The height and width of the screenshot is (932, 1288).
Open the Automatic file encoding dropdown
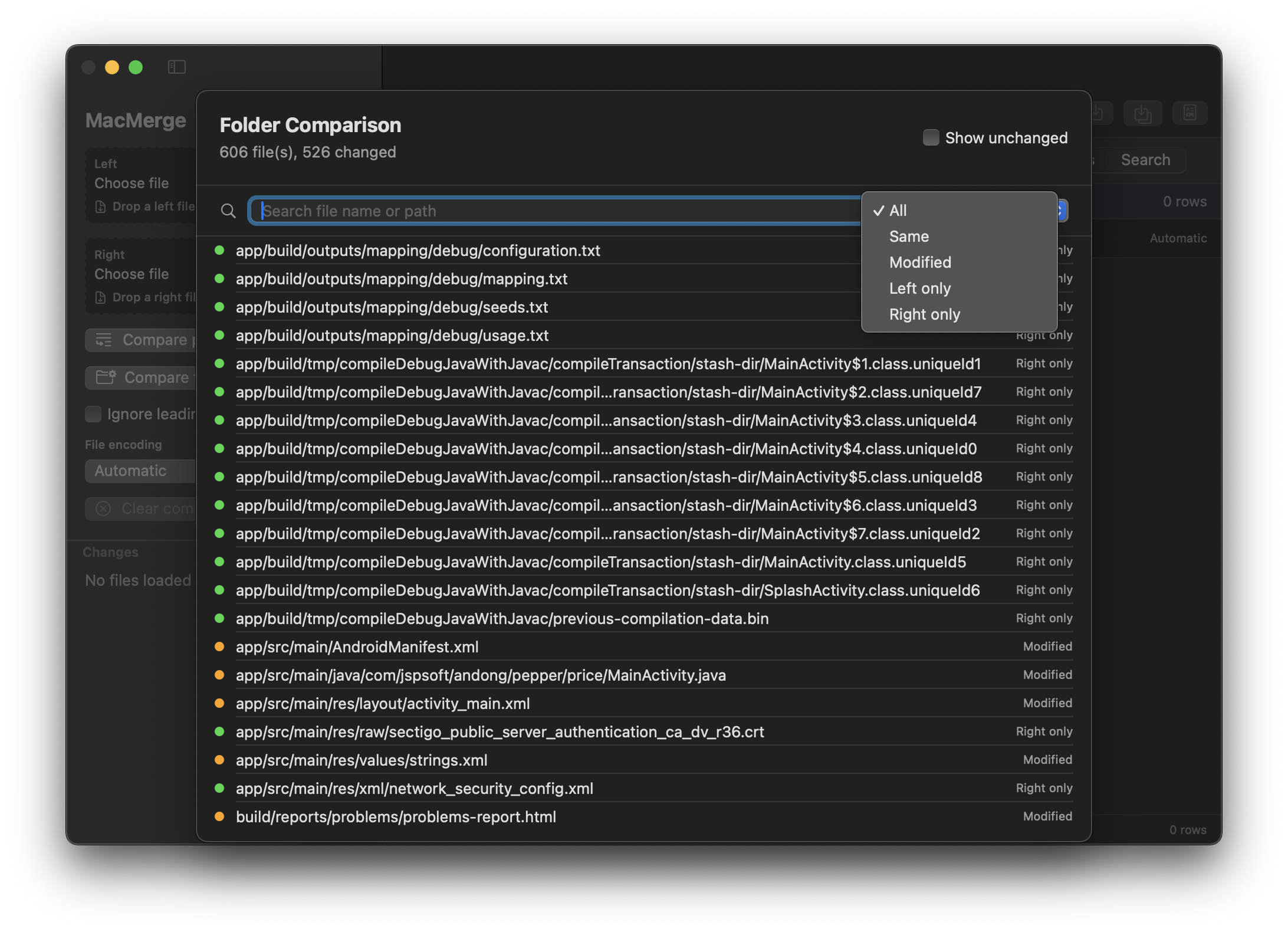140,471
